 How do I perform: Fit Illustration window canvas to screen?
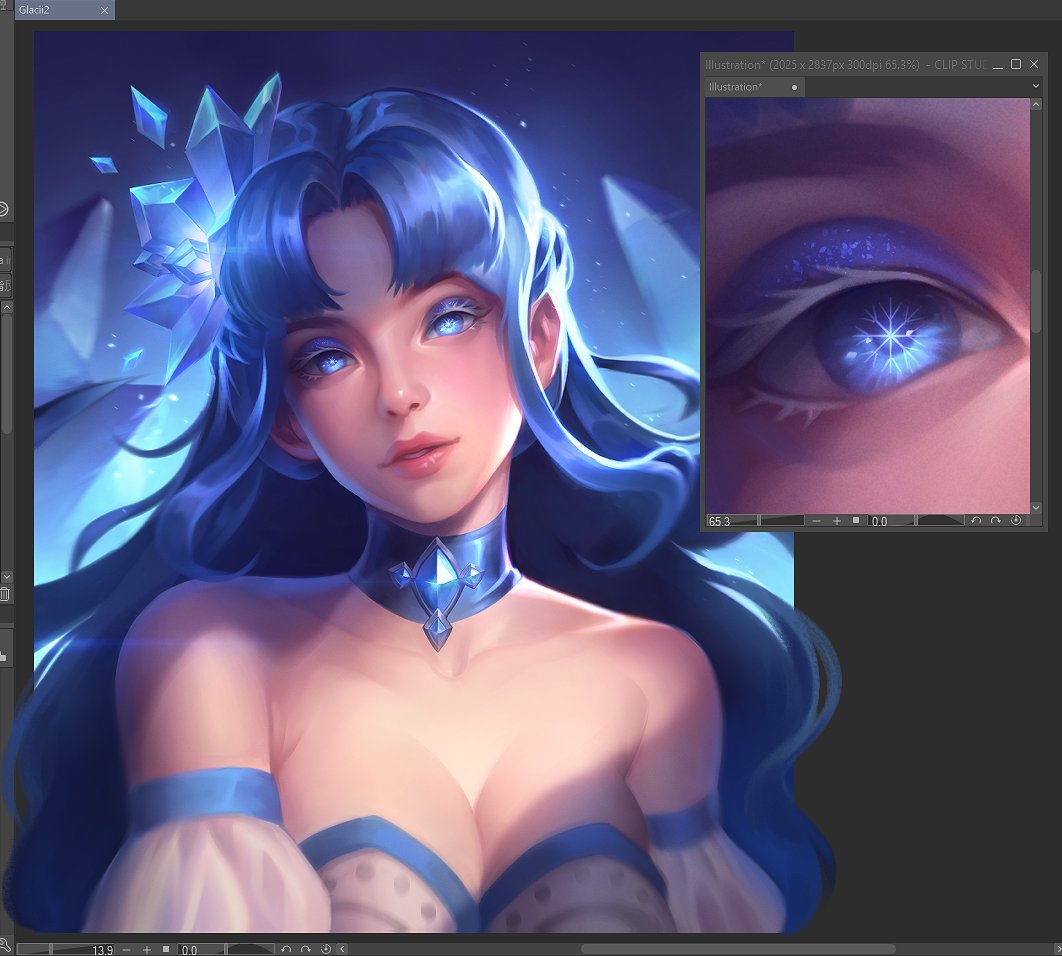coord(856,520)
